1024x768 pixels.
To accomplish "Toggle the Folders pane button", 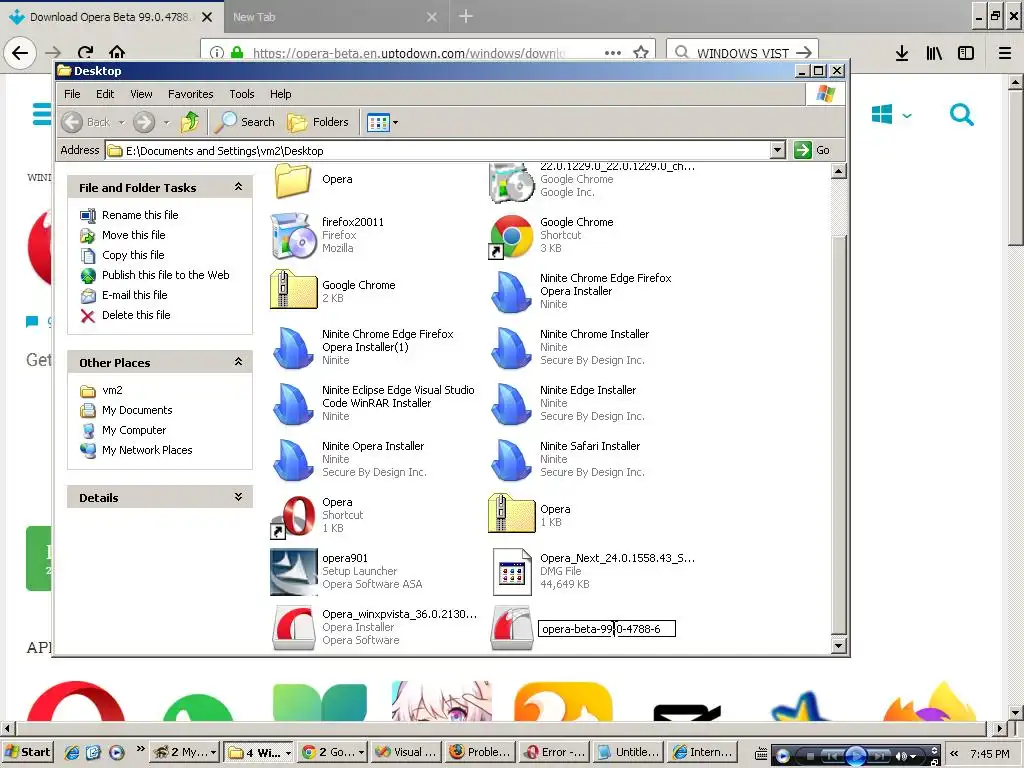I will pos(318,122).
